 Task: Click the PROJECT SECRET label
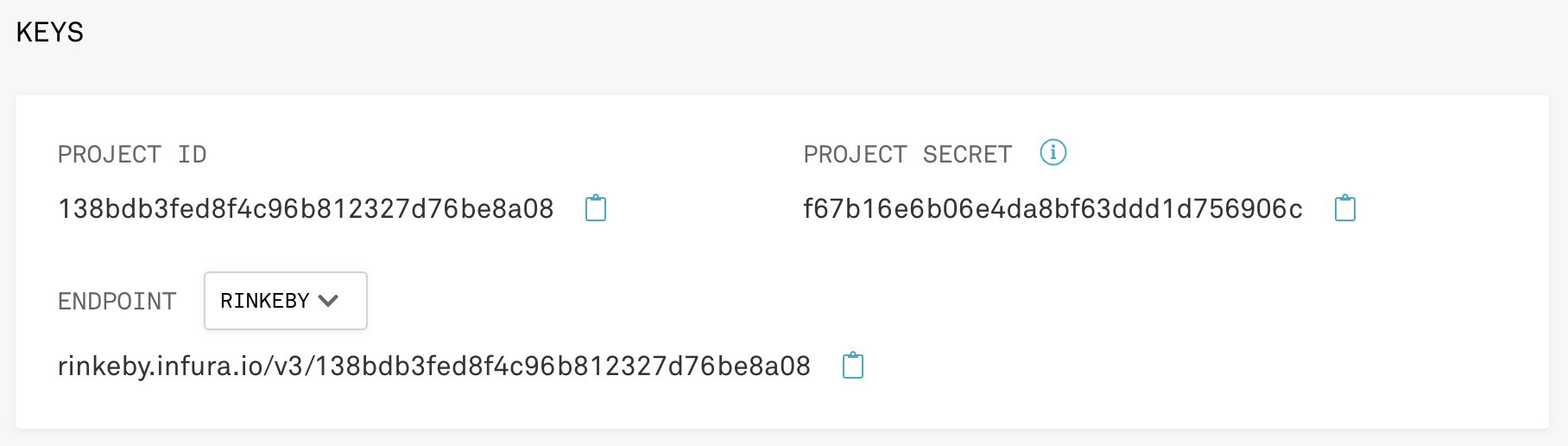[907, 155]
